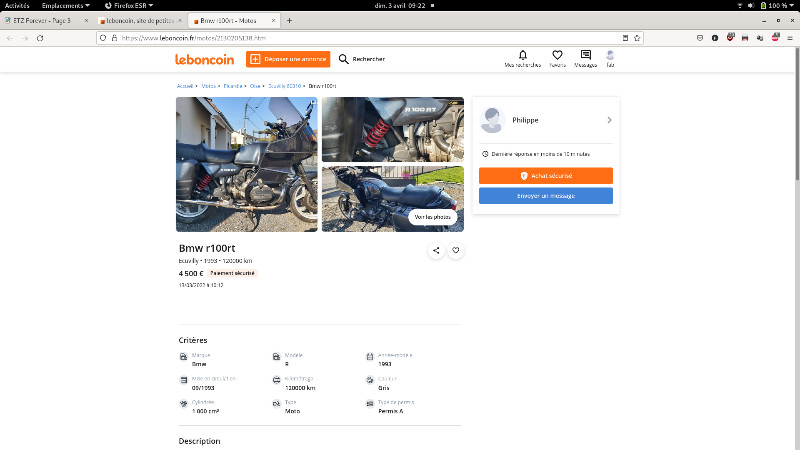Open the main large motorcycle photo
Screen dimensions: 800x450
coord(246,164)
